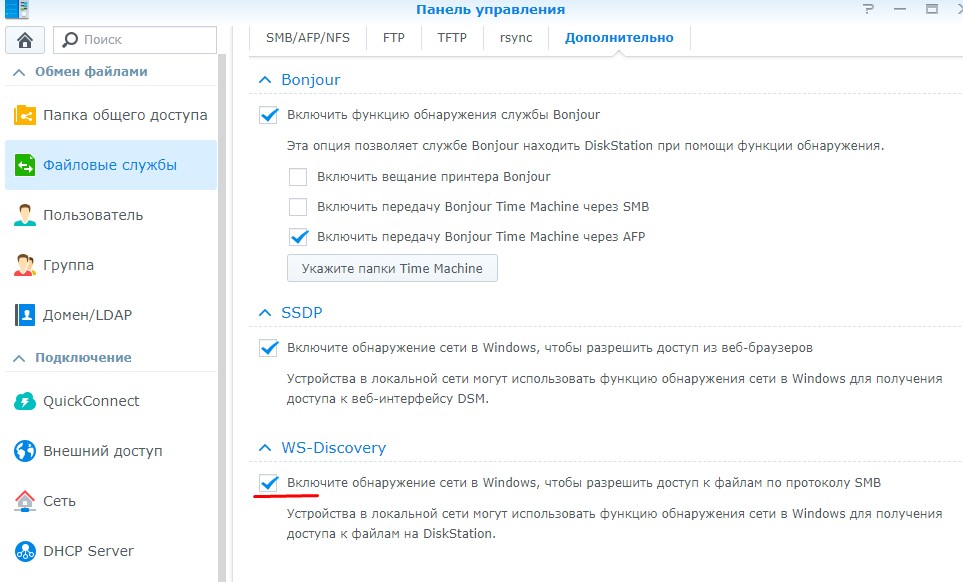Click the Внешний доступ label text
Screen dimensions: 963x582
[x=103, y=451]
